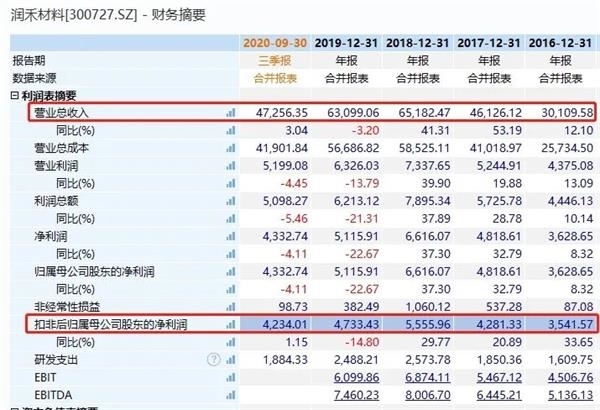
Task: Click help question-mark icon beside 研发支出
Action: [214, 359]
